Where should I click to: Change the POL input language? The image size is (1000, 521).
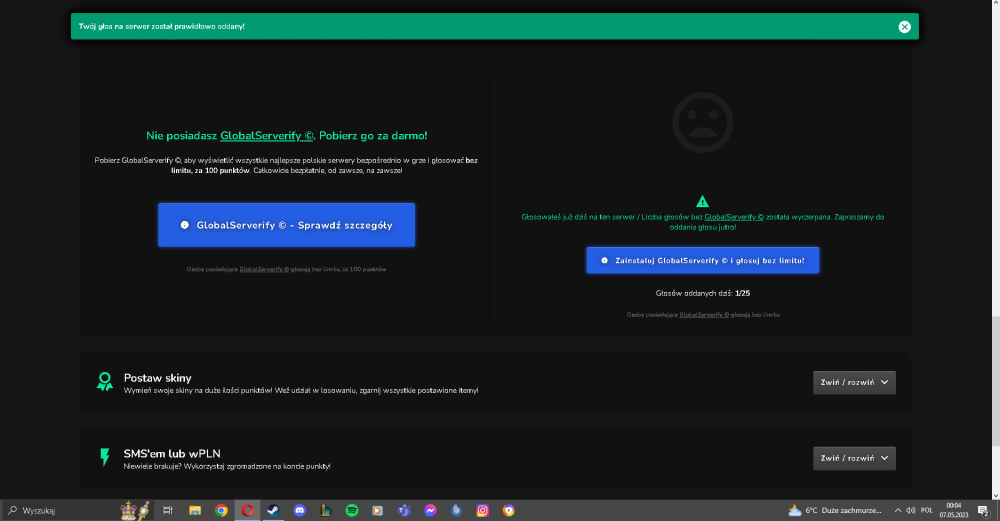click(927, 510)
